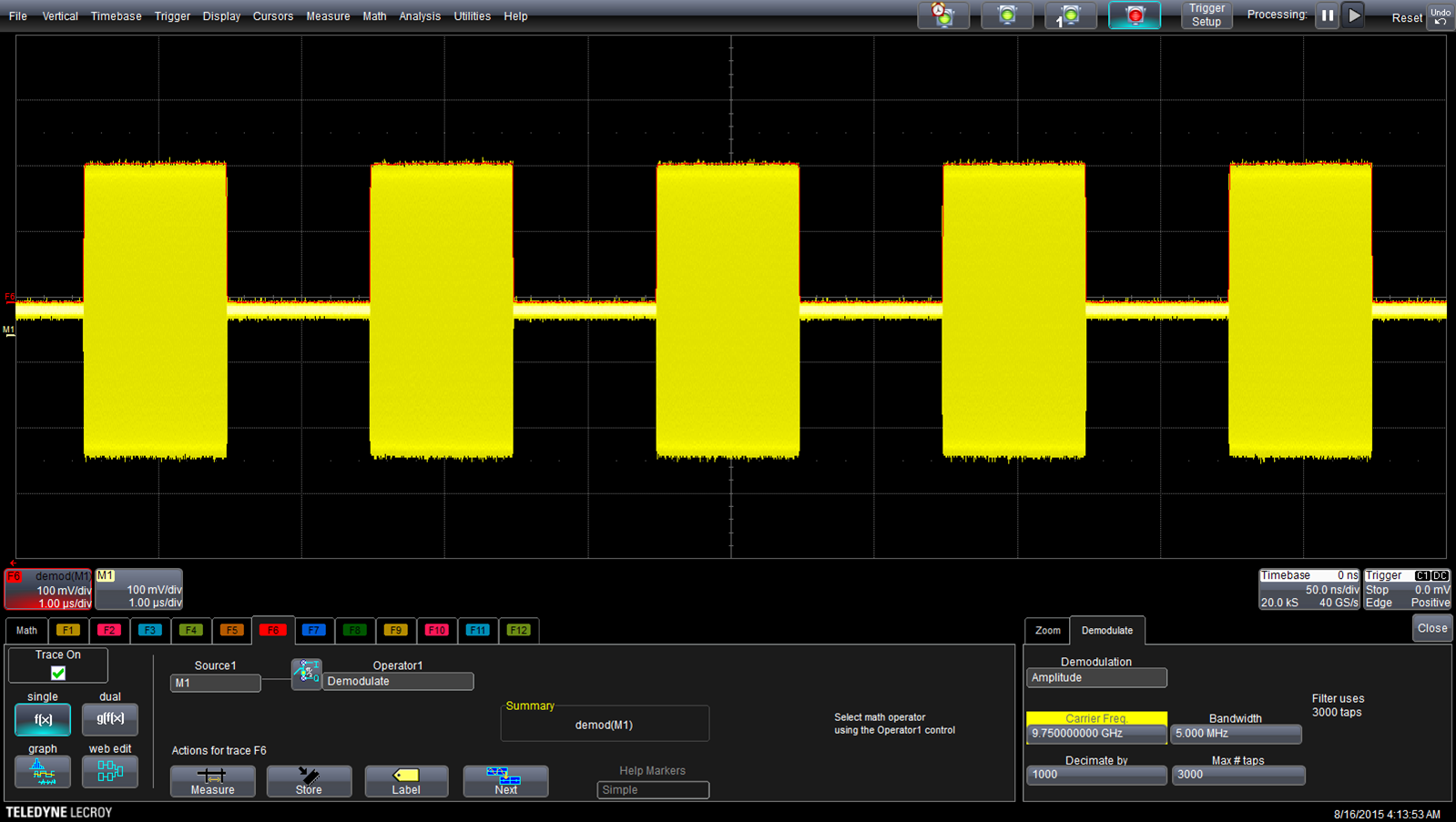This screenshot has height=822, width=1456.
Task: Switch to the F4 tab
Action: [191, 630]
